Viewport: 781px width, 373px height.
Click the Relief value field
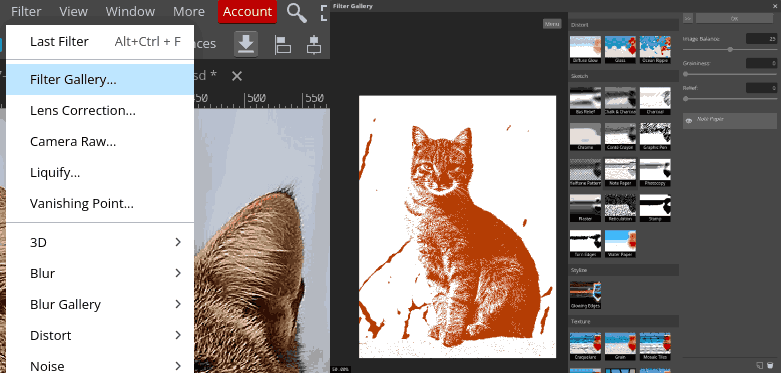[x=761, y=88]
